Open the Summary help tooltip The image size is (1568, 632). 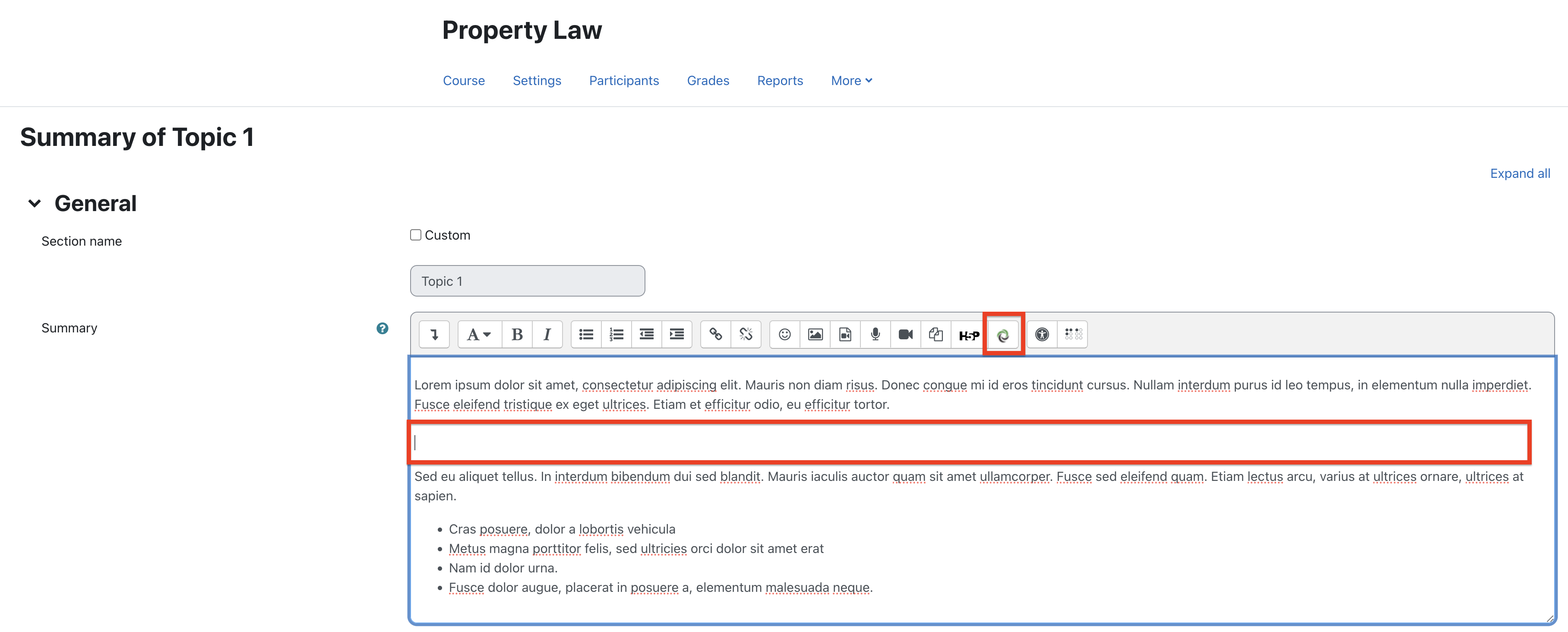pos(382,328)
